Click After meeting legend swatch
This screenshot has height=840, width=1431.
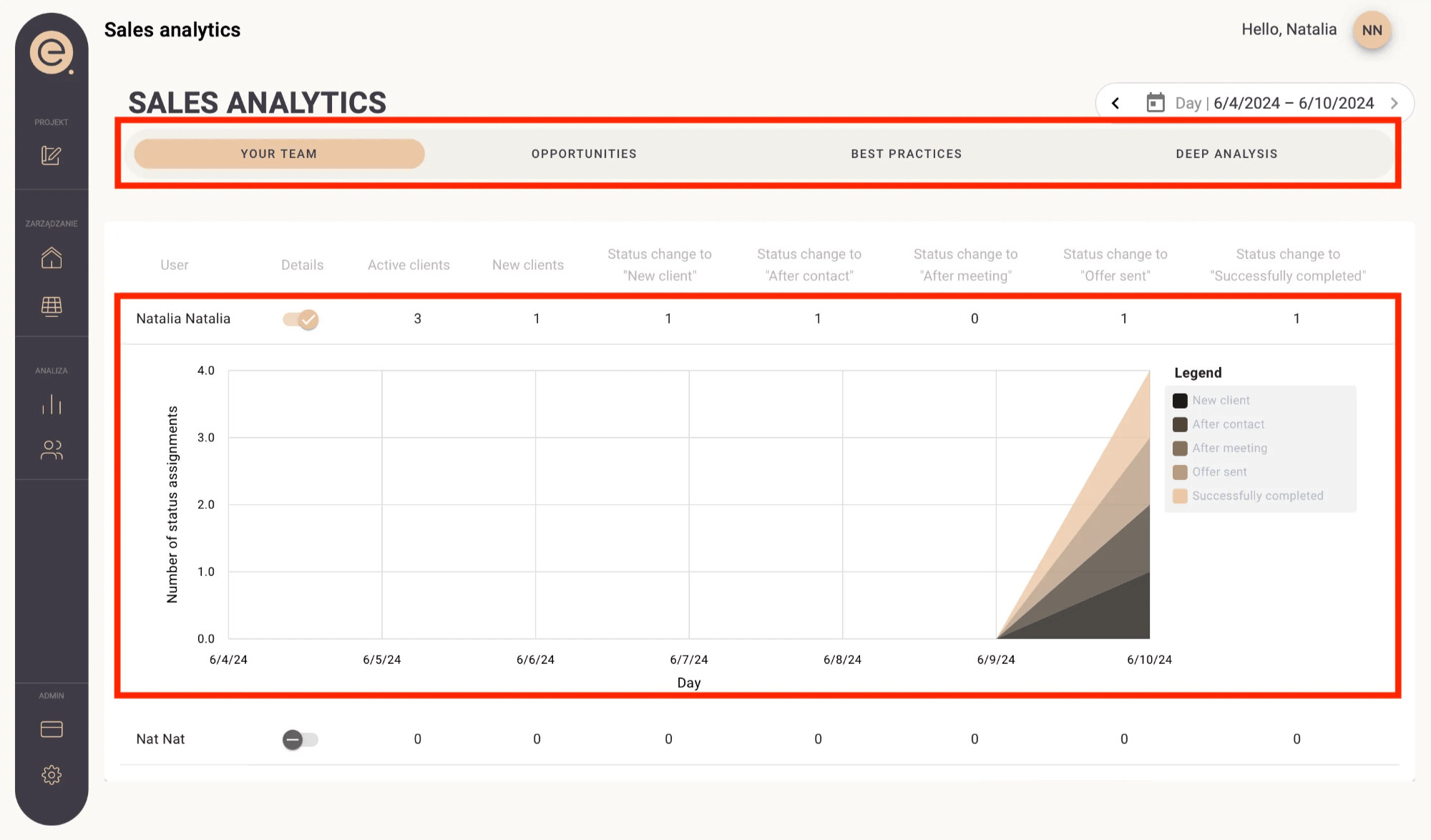[1180, 449]
